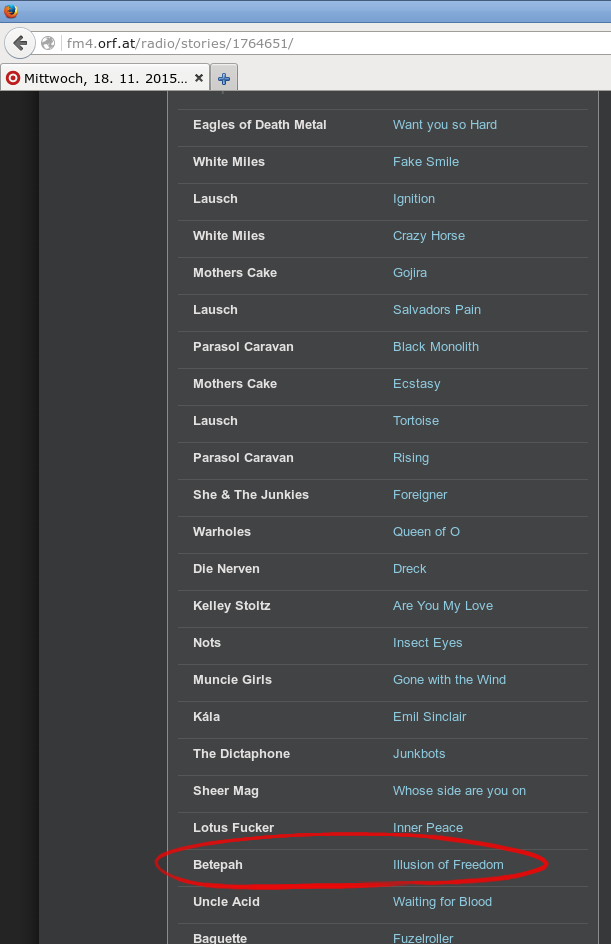Image resolution: width=611 pixels, height=944 pixels.
Task: Open the Ecstasy song link
Action: point(417,384)
